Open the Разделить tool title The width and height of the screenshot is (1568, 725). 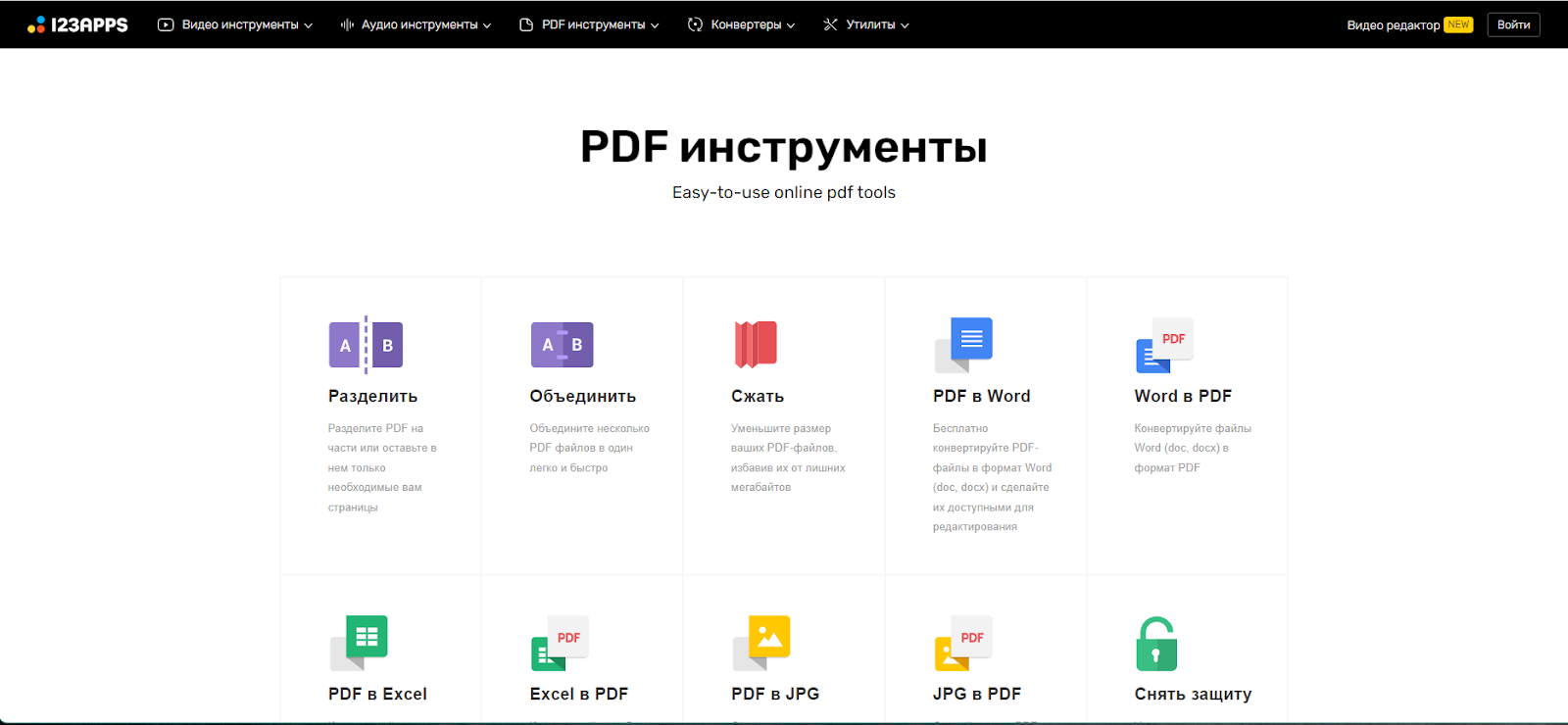372,396
